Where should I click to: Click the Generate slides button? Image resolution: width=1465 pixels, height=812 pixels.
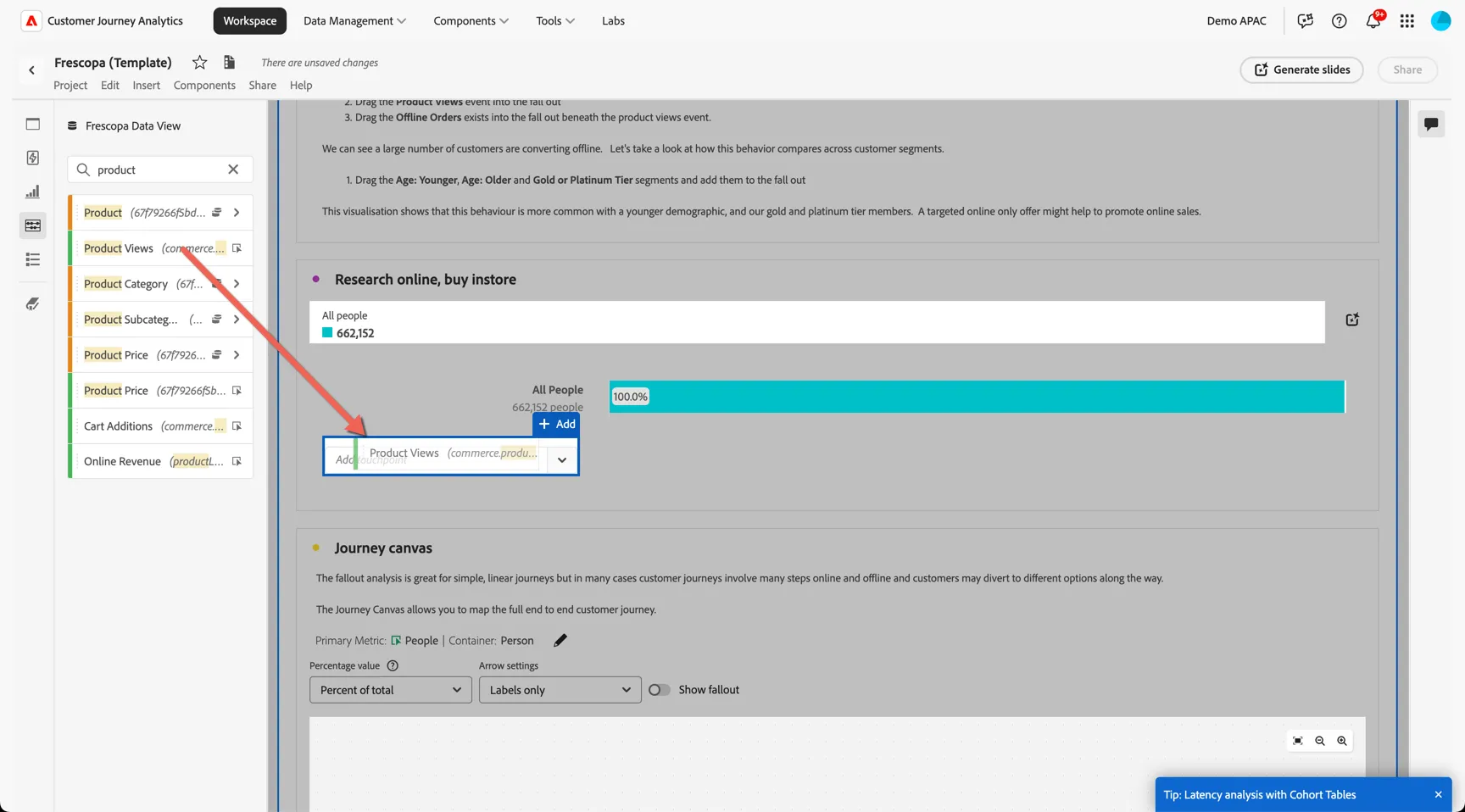point(1301,70)
